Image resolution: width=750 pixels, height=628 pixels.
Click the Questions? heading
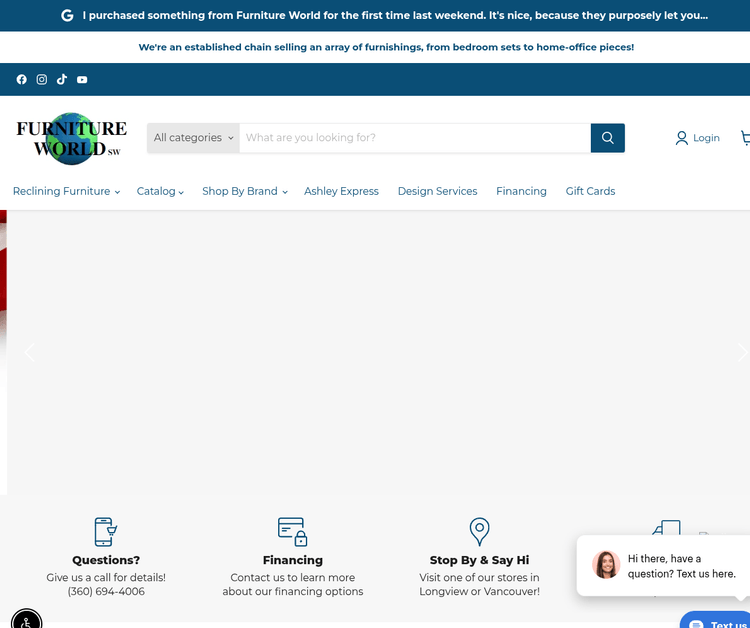point(106,560)
